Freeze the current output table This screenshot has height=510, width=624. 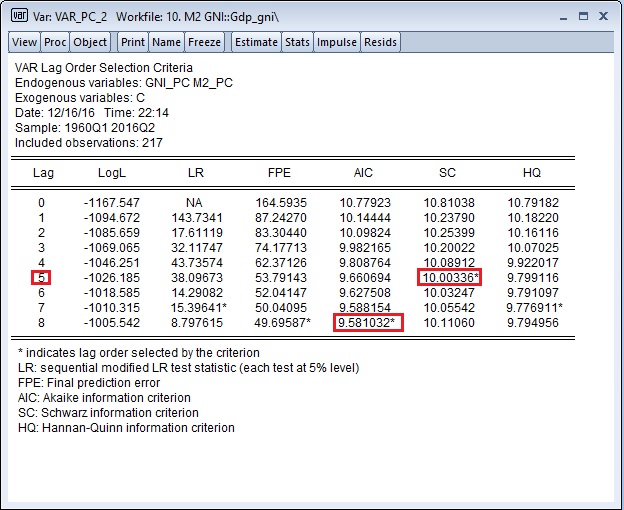tap(204, 42)
